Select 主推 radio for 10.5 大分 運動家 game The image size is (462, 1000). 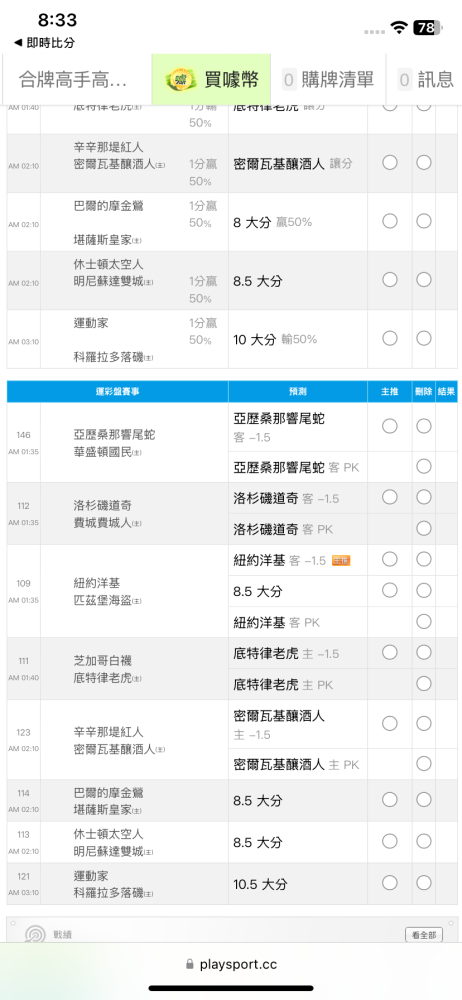[390, 883]
